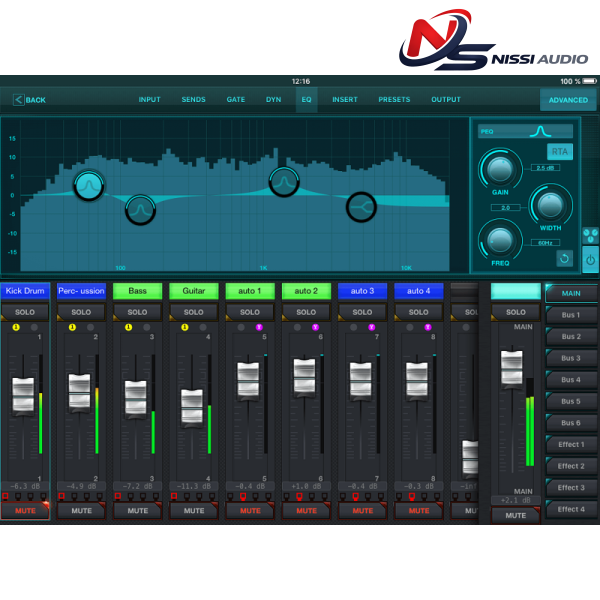
Task: Mute the Kick Drum channel
Action: pyautogui.click(x=25, y=510)
